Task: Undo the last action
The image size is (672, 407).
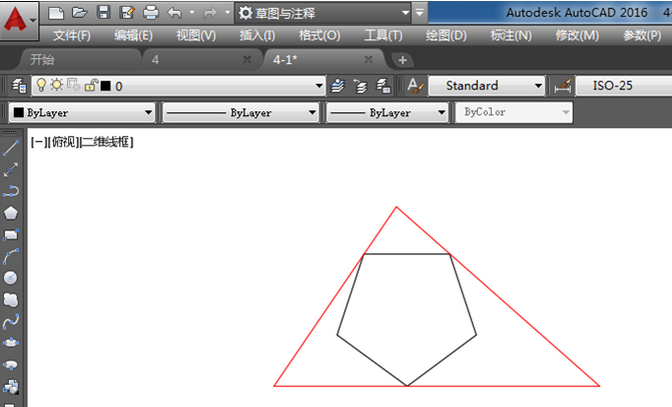Action: coord(174,13)
